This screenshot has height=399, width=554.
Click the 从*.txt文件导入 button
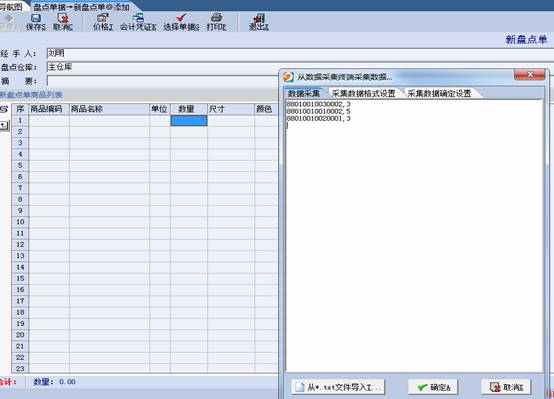pos(338,387)
